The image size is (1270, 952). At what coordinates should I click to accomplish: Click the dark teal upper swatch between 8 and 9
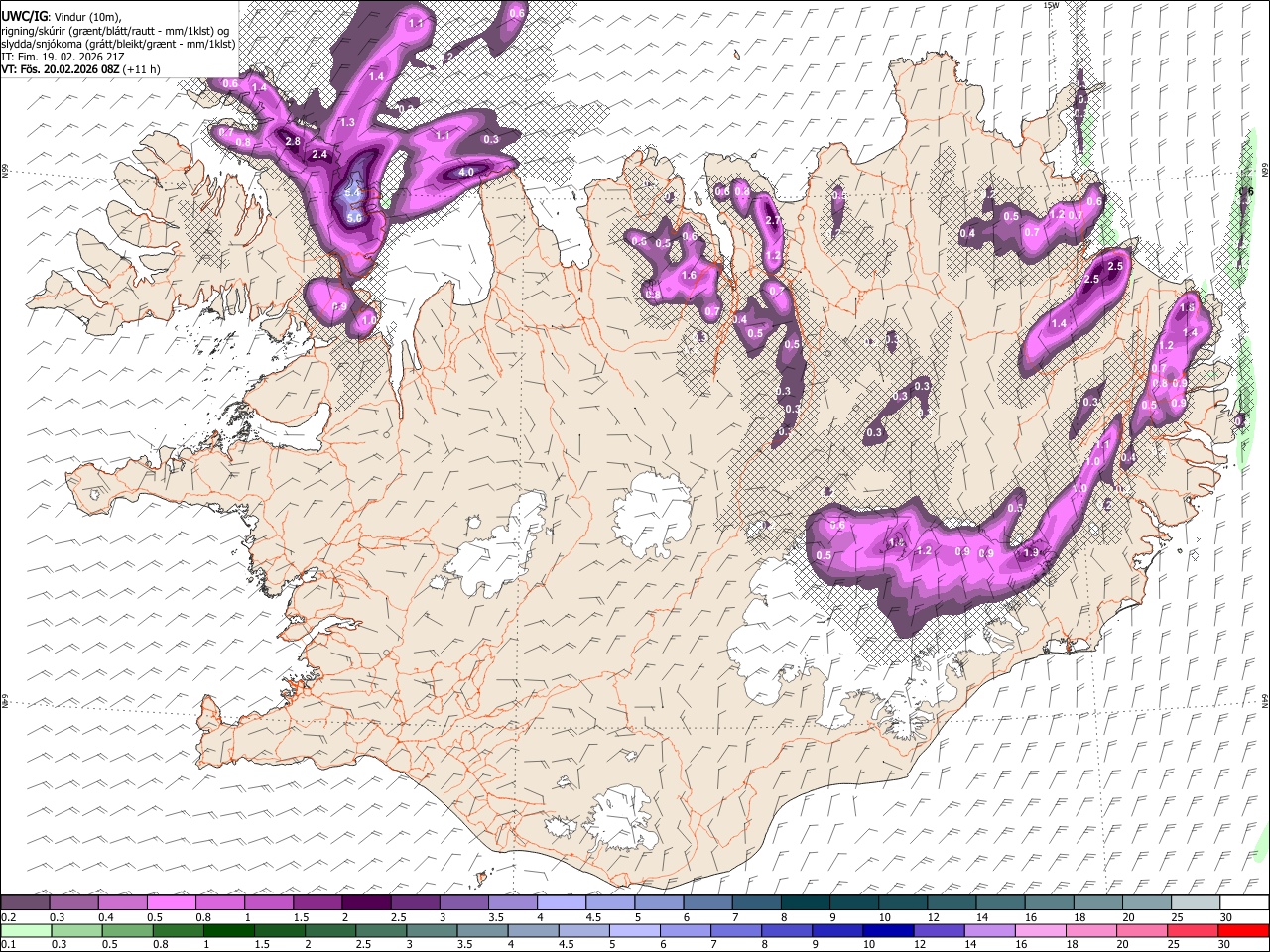805,902
